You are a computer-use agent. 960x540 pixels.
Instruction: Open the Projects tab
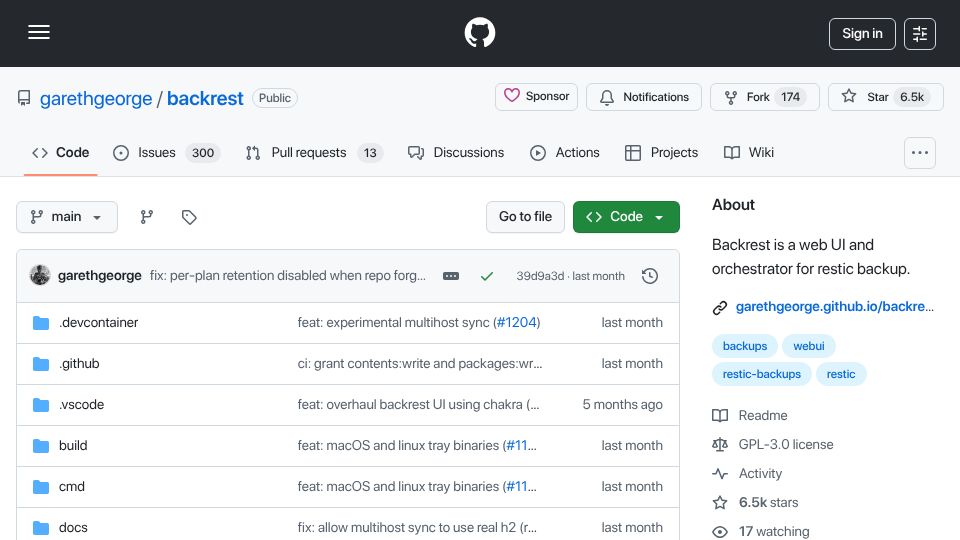pos(661,152)
